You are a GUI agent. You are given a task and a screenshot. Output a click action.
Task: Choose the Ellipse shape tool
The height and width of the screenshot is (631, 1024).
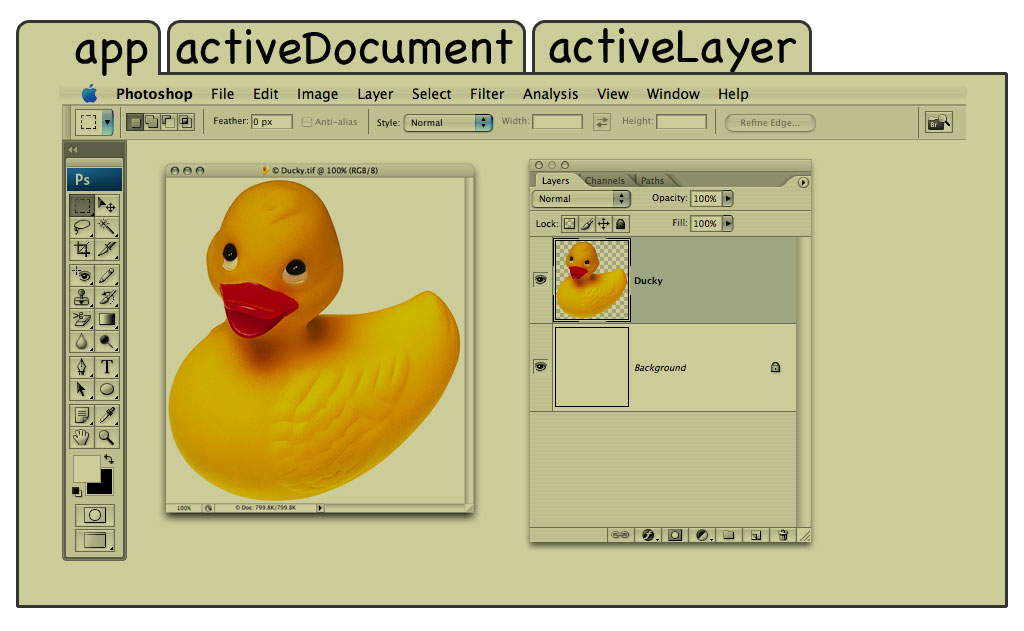(x=106, y=389)
